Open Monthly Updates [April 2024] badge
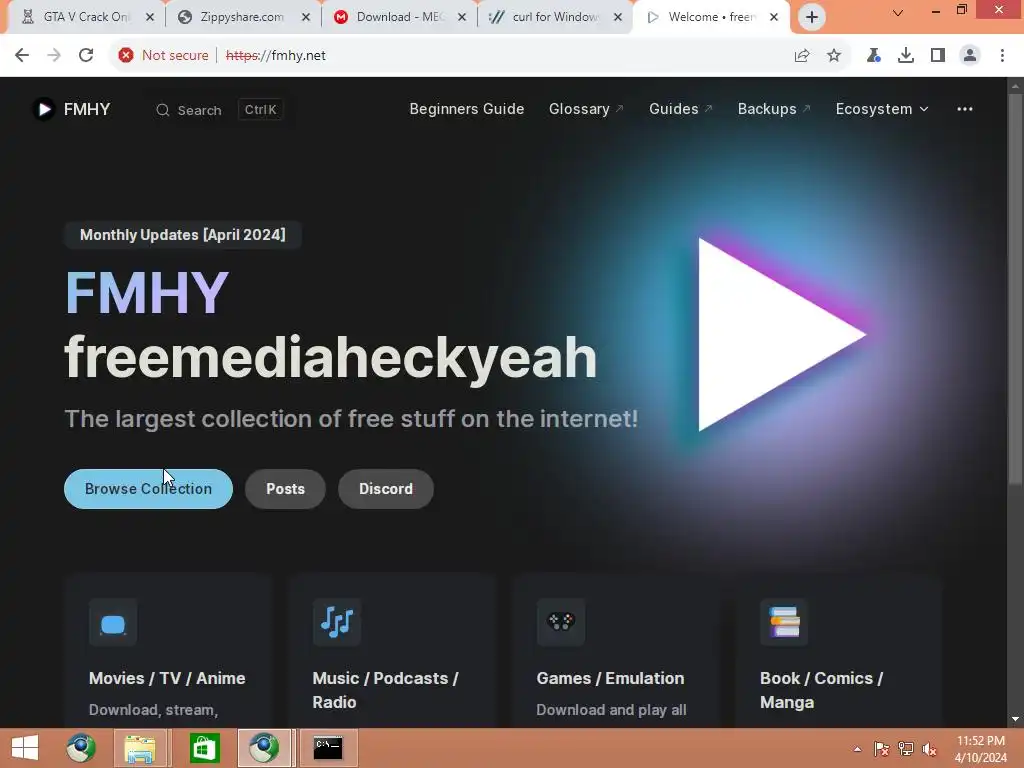 click(183, 235)
